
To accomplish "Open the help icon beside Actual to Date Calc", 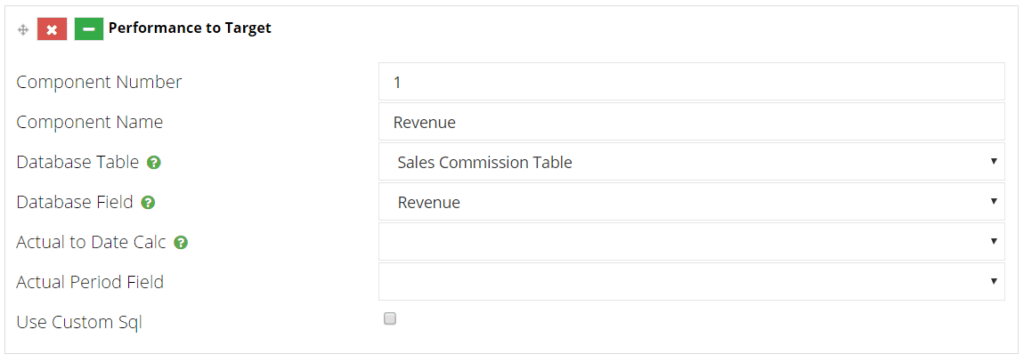I will [181, 243].
